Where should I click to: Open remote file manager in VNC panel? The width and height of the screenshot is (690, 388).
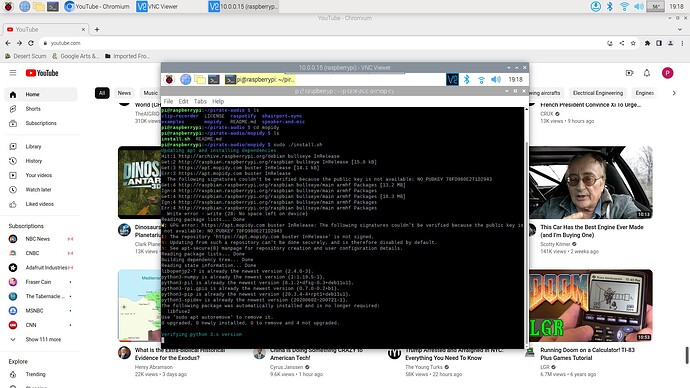[x=200, y=80]
